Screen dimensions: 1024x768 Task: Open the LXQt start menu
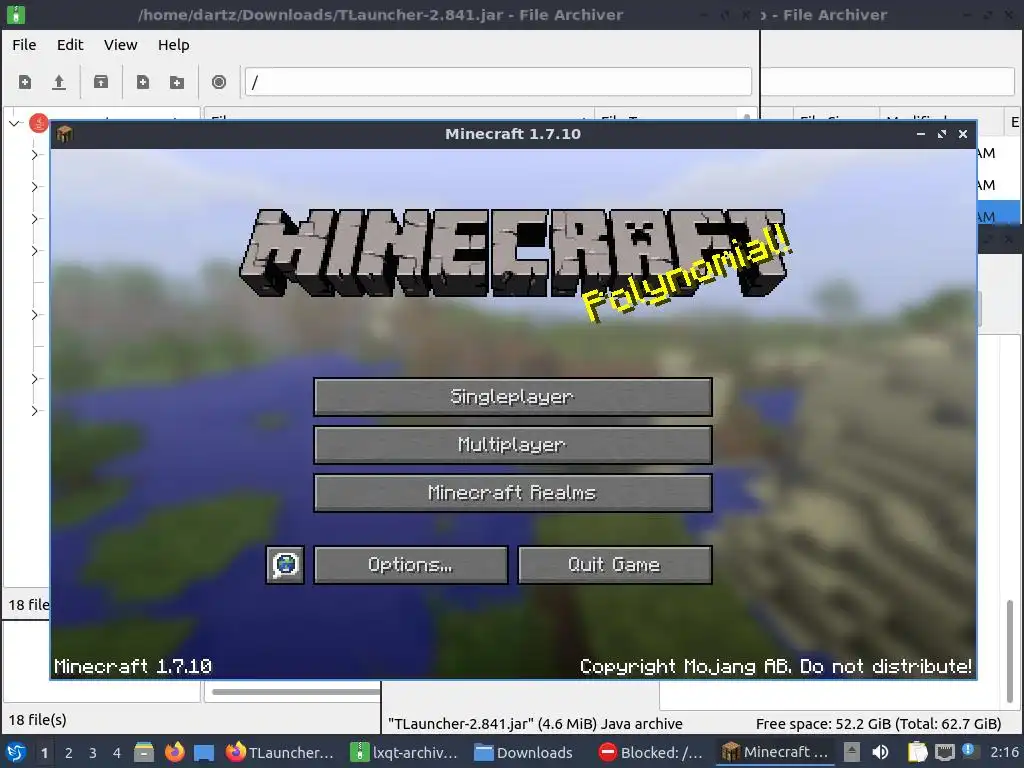point(16,752)
